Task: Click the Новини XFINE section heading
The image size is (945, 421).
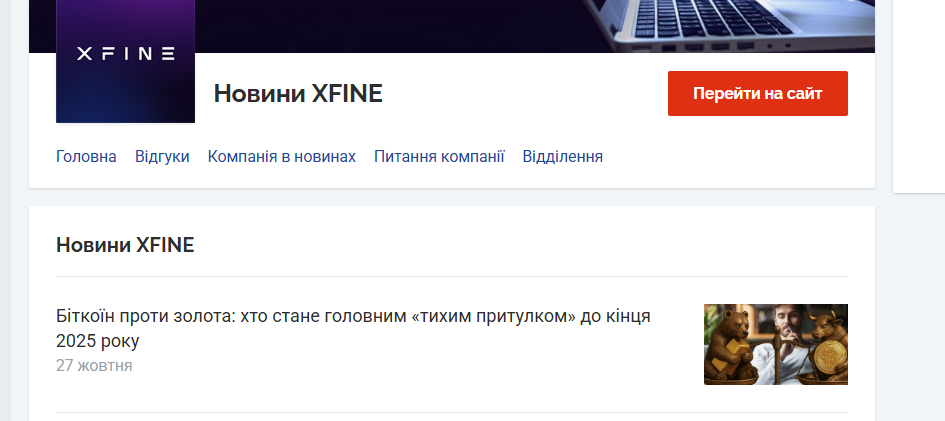Action: [125, 245]
